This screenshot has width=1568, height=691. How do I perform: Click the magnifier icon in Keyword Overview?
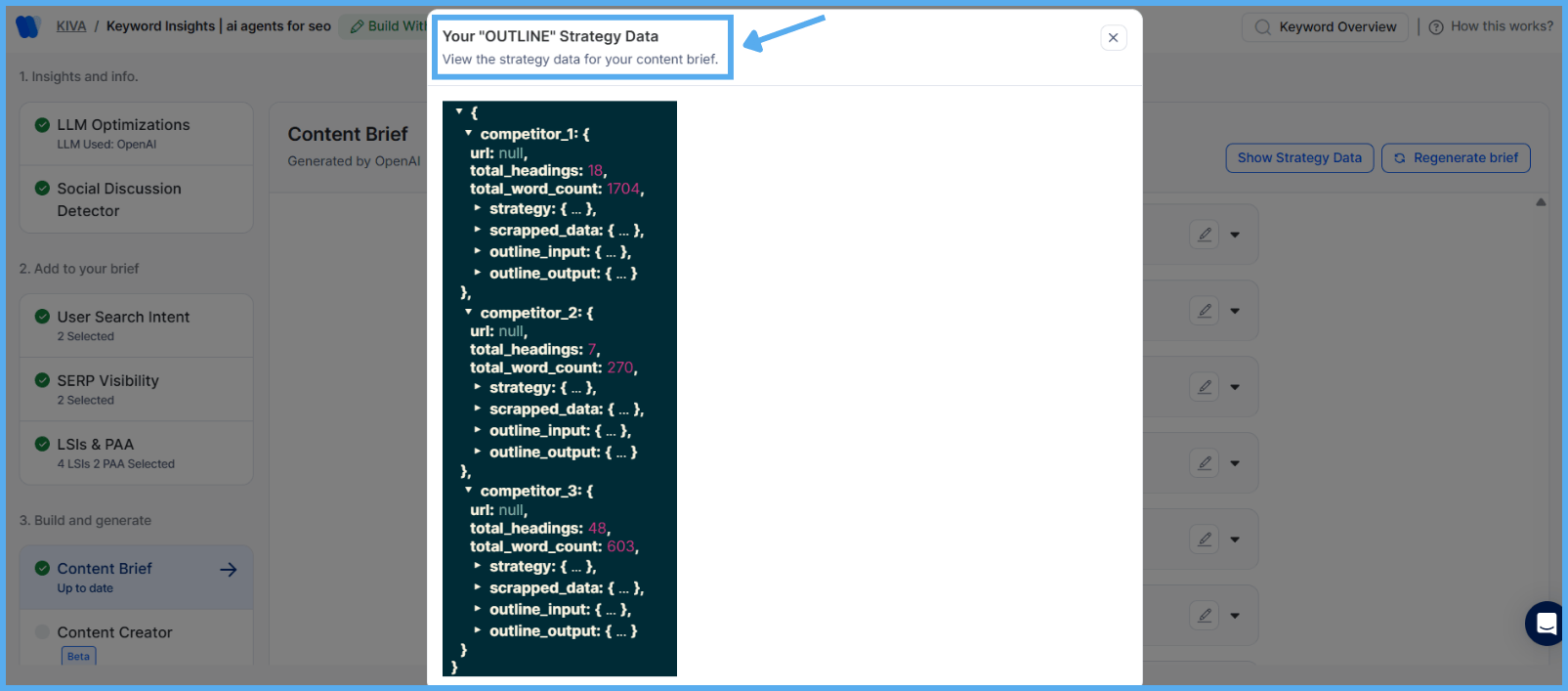click(1262, 27)
